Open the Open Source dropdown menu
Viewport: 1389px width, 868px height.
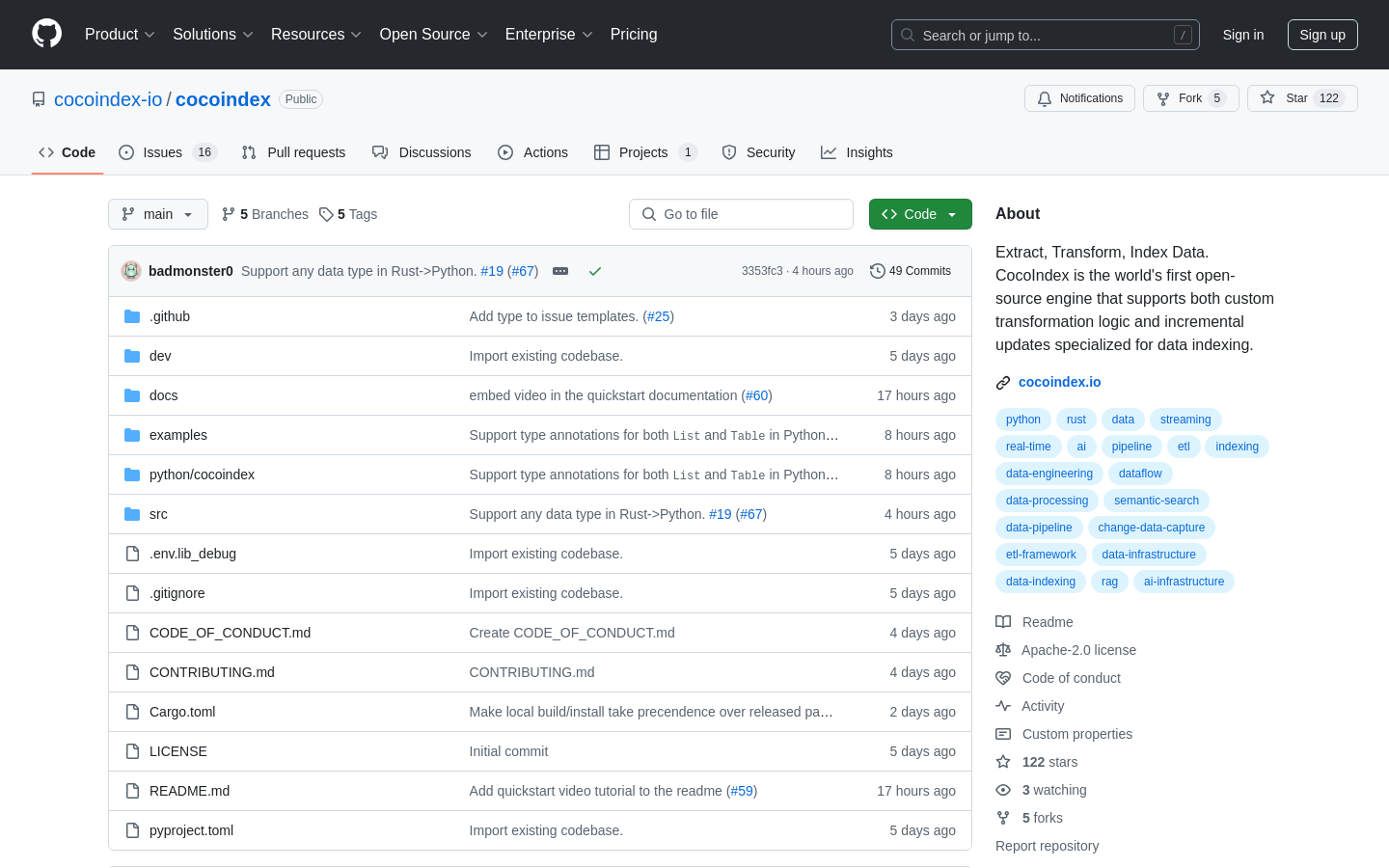[434, 34]
